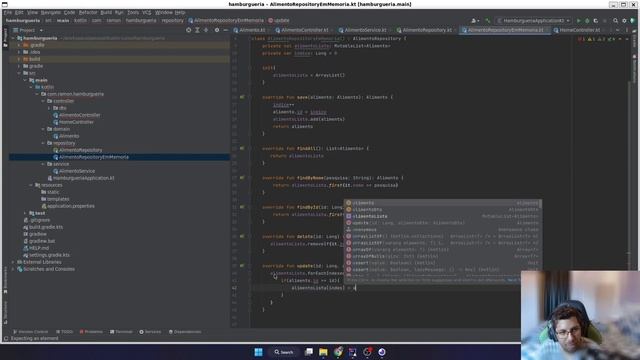This screenshot has height=360, width=640.
Task: Collapse the service package node
Action: pos(43,164)
